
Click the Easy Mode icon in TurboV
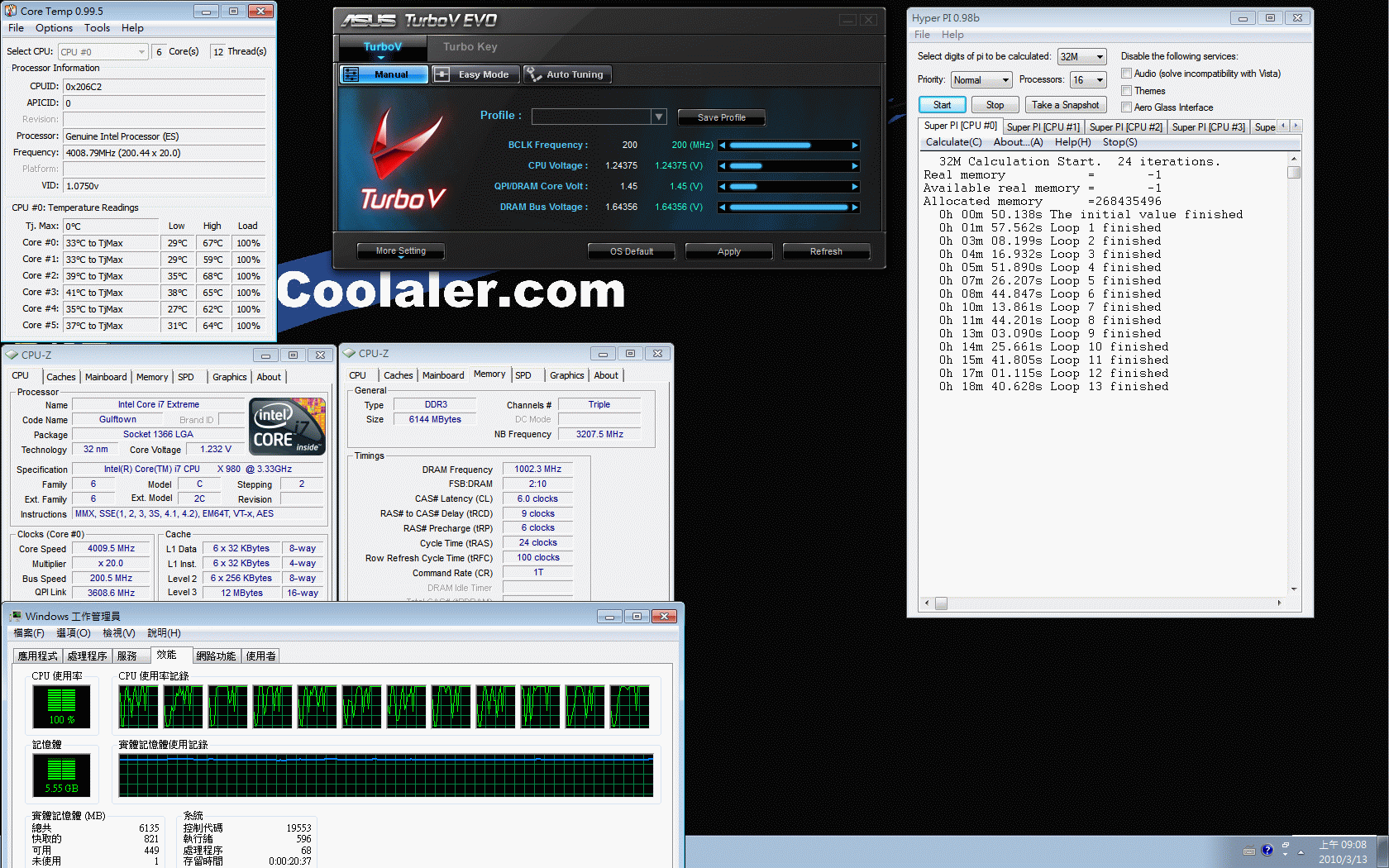click(x=442, y=74)
